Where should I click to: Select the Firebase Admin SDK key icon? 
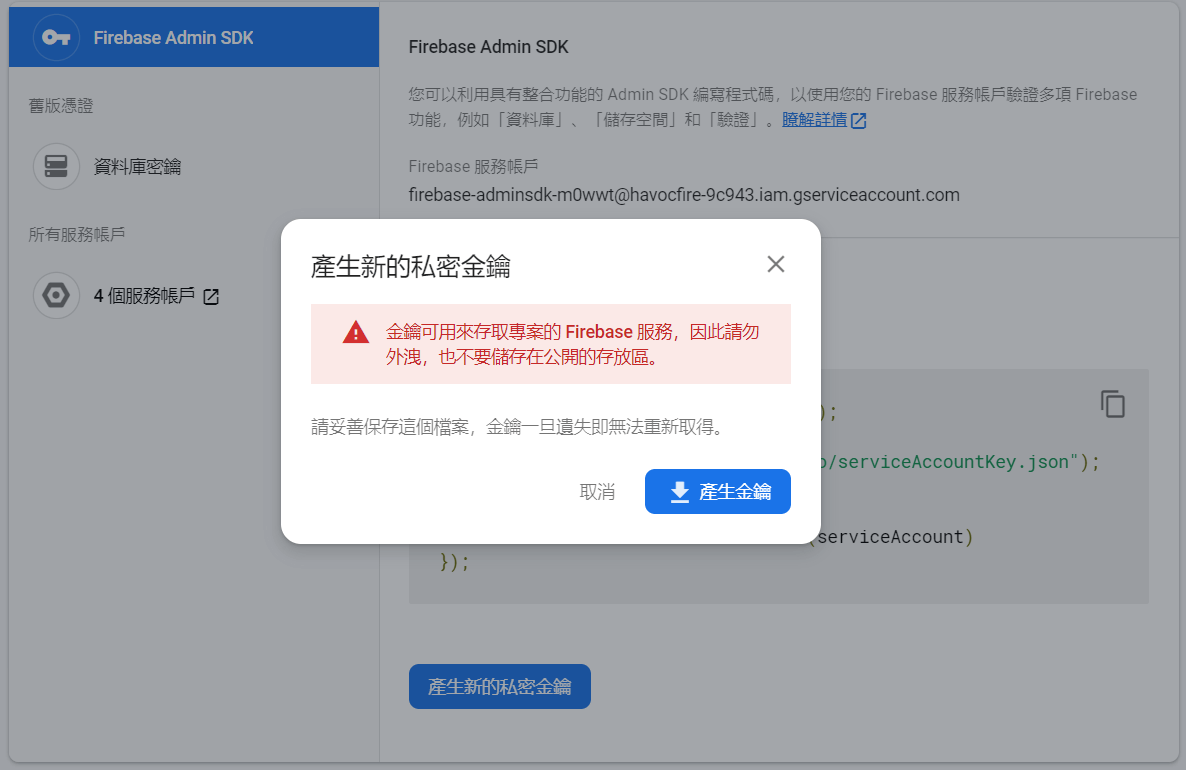(56, 37)
